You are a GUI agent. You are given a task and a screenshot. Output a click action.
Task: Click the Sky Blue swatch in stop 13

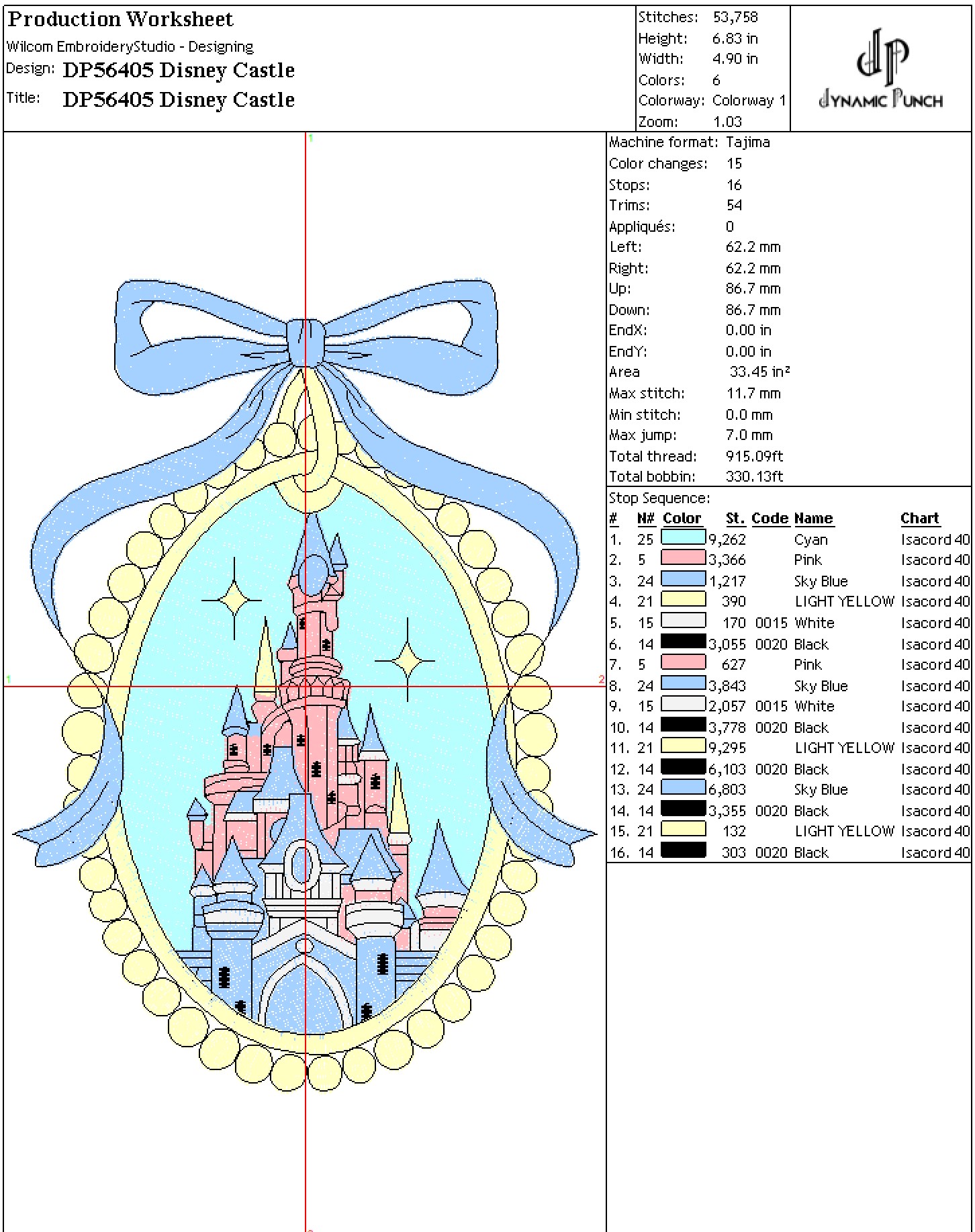coord(683,787)
